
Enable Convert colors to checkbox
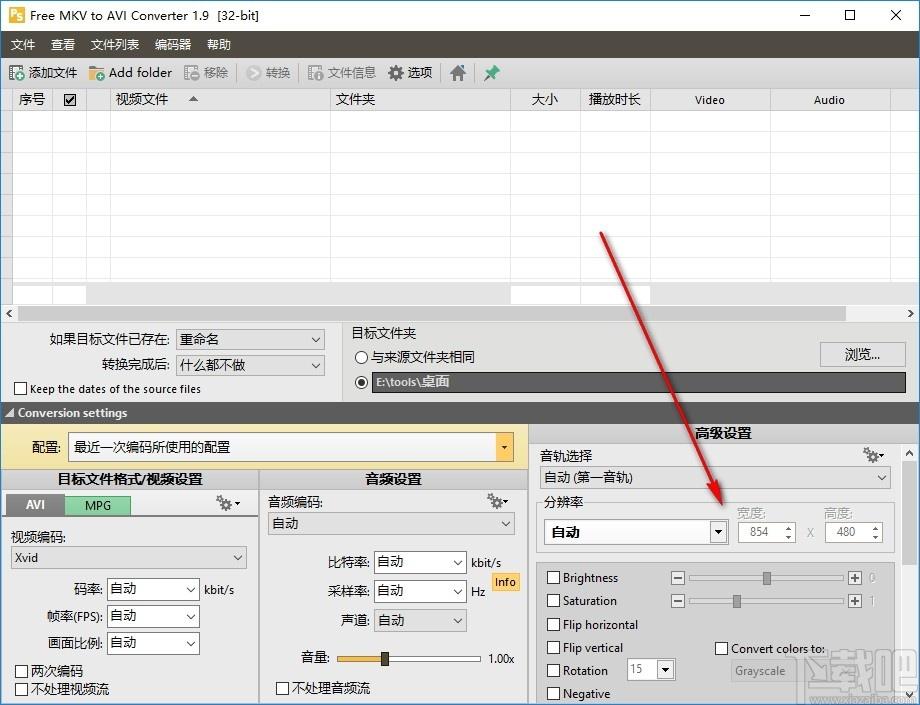pos(722,649)
